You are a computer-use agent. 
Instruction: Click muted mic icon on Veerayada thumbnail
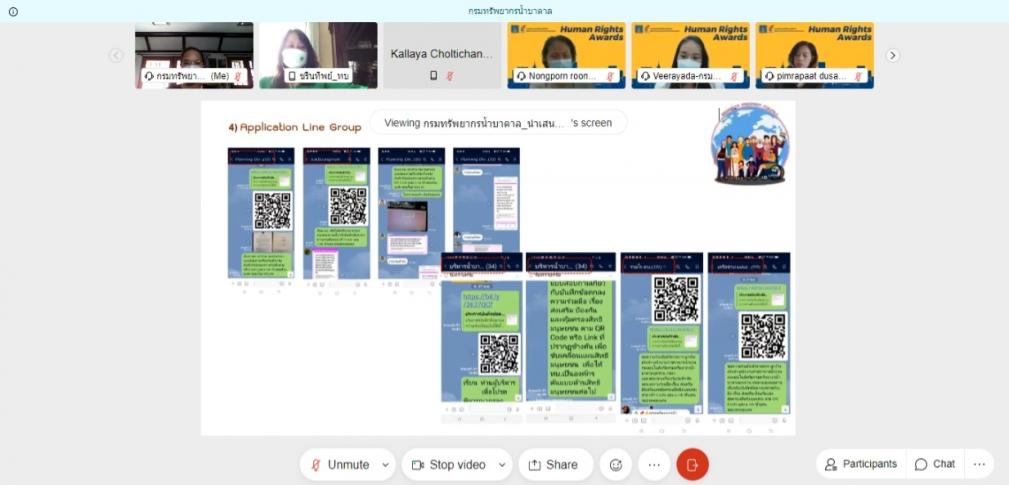[734, 76]
